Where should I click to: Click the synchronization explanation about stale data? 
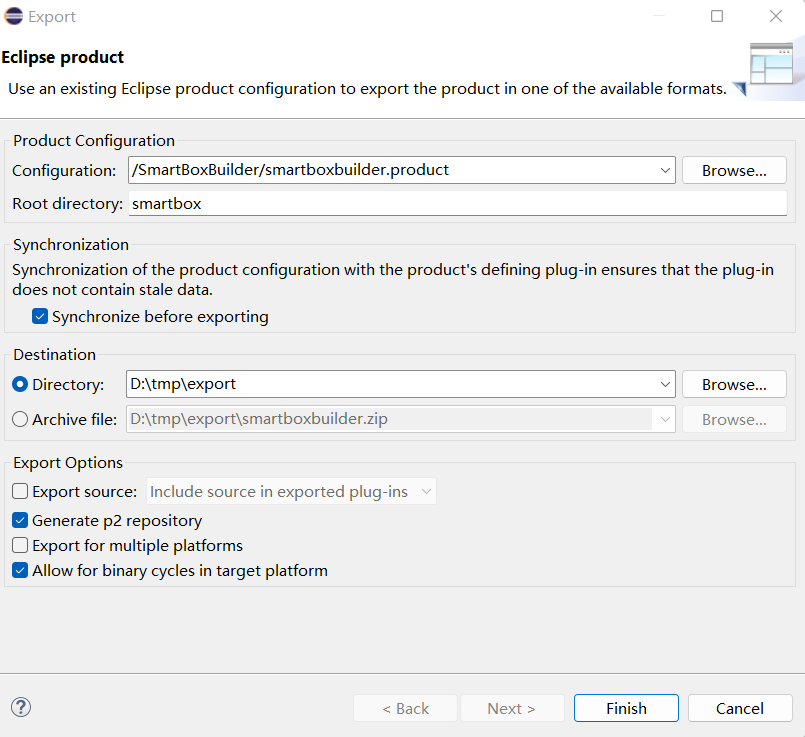[x=393, y=280]
